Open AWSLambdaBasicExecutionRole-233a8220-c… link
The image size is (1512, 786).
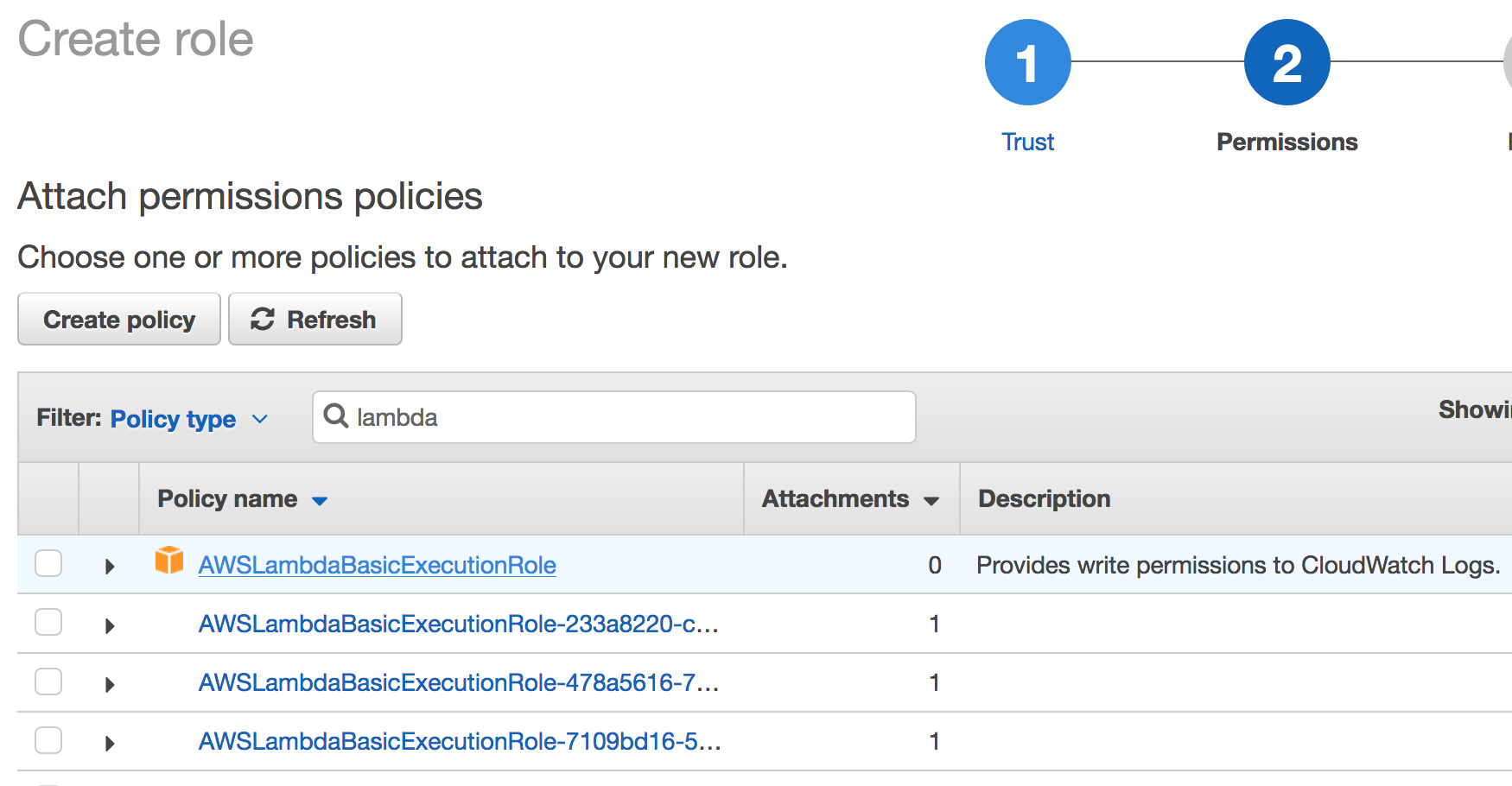tap(459, 624)
